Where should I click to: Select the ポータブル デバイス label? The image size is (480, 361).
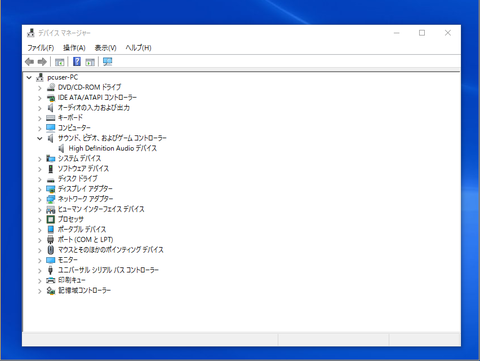tap(82, 229)
